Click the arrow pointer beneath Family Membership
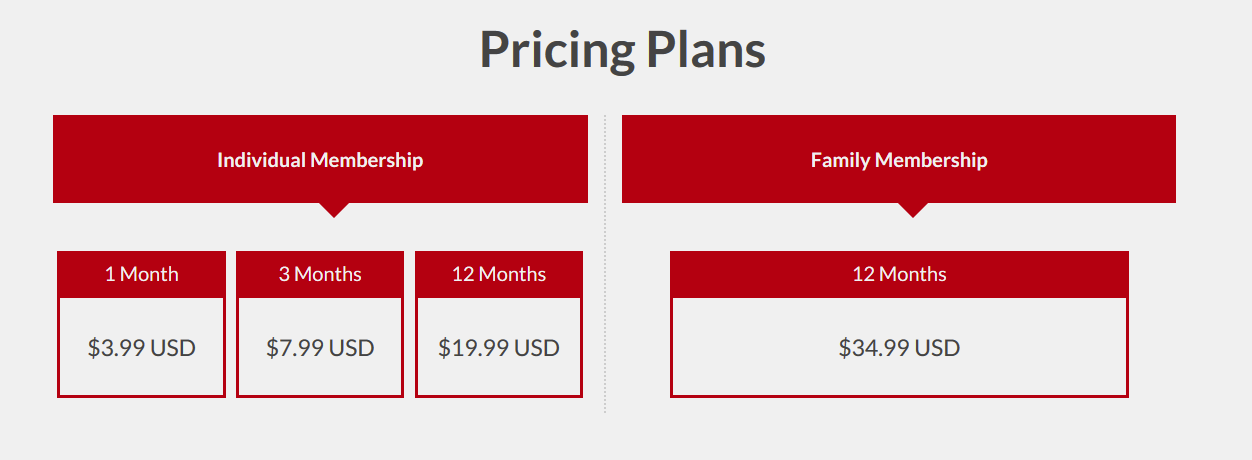Image resolution: width=1252 pixels, height=460 pixels. (x=913, y=208)
